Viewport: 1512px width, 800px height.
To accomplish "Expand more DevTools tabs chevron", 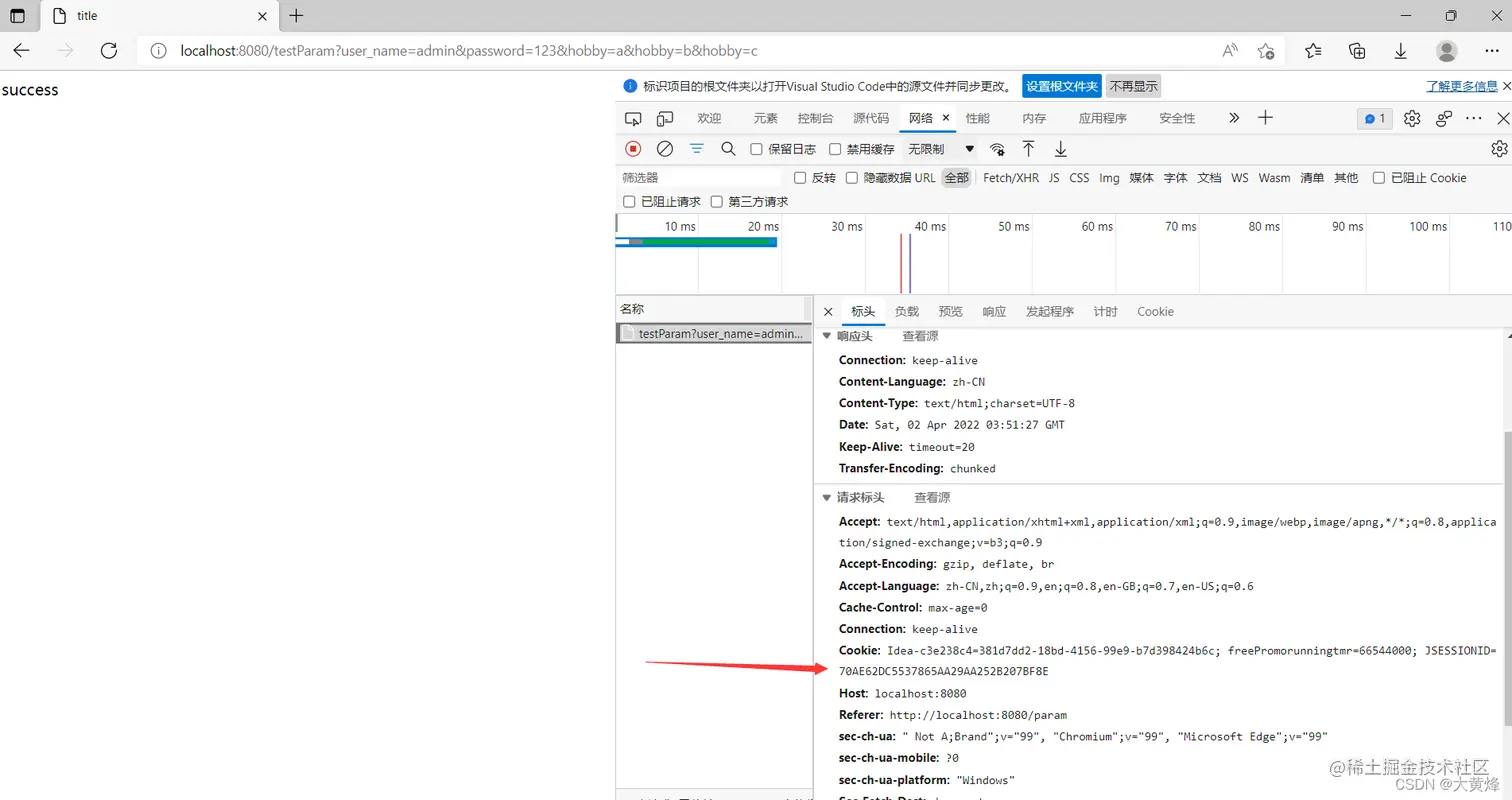I will 1234,118.
